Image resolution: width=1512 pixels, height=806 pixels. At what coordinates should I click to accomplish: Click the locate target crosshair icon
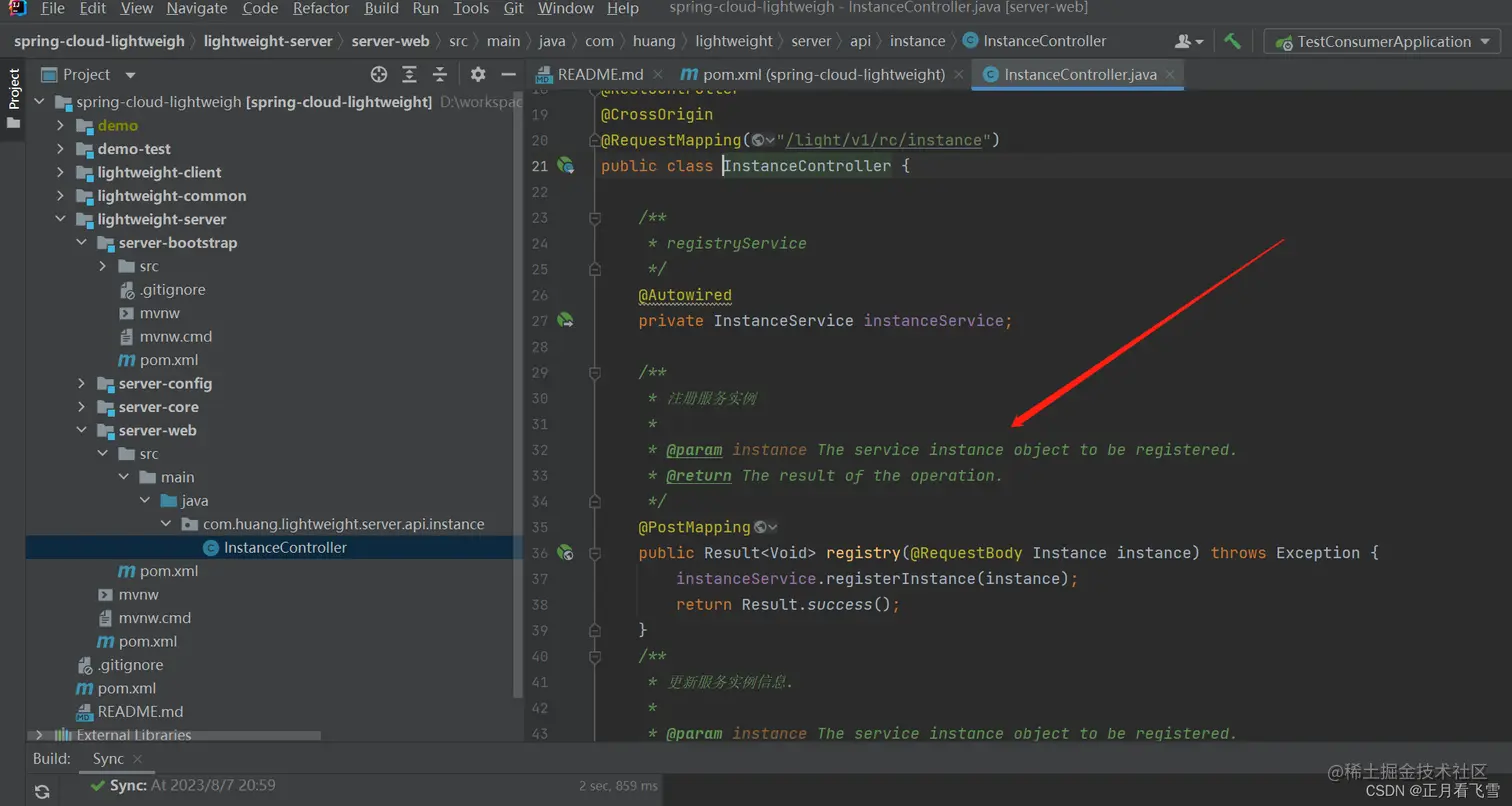click(378, 74)
